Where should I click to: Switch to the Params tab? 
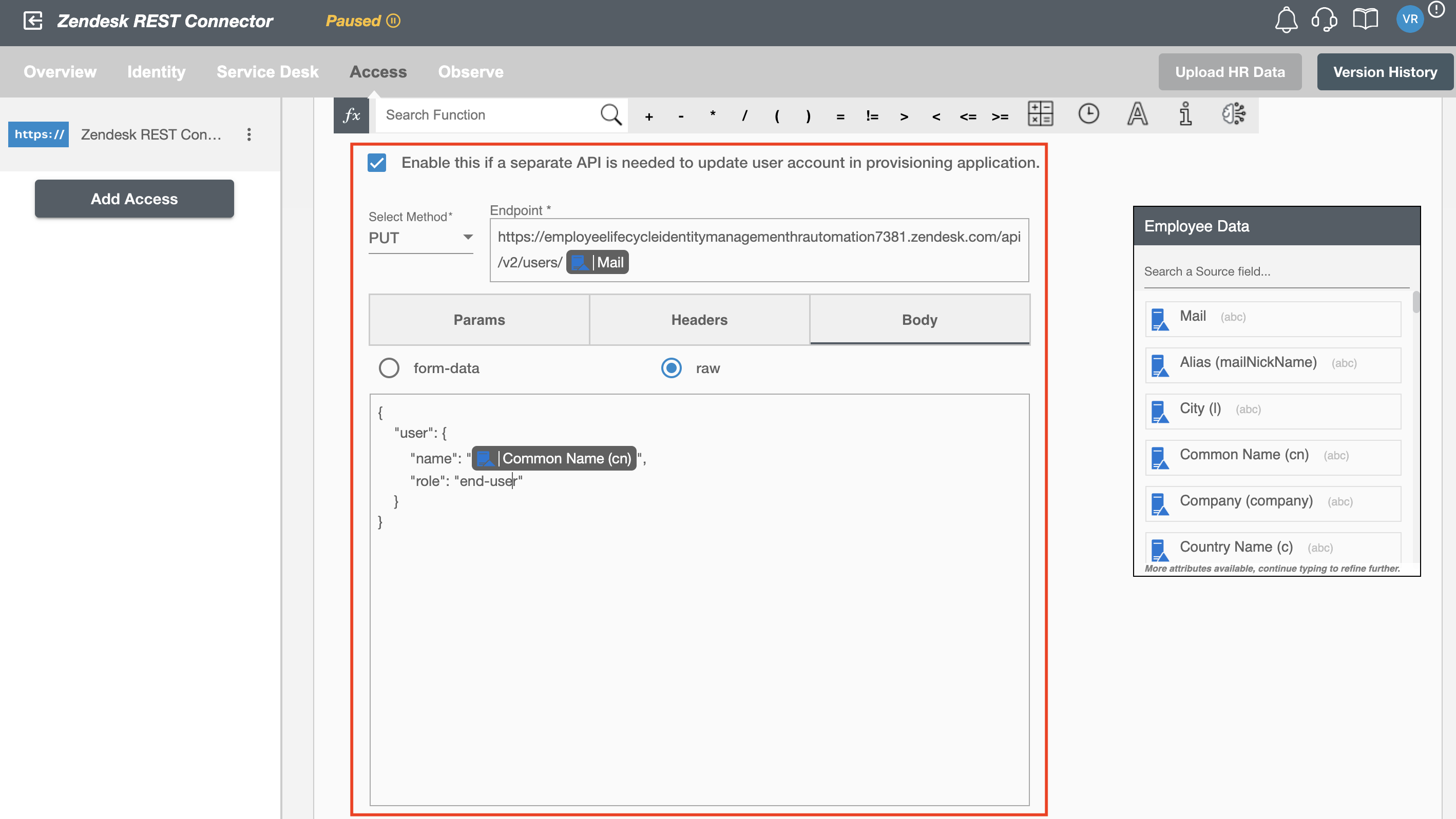[x=478, y=320]
